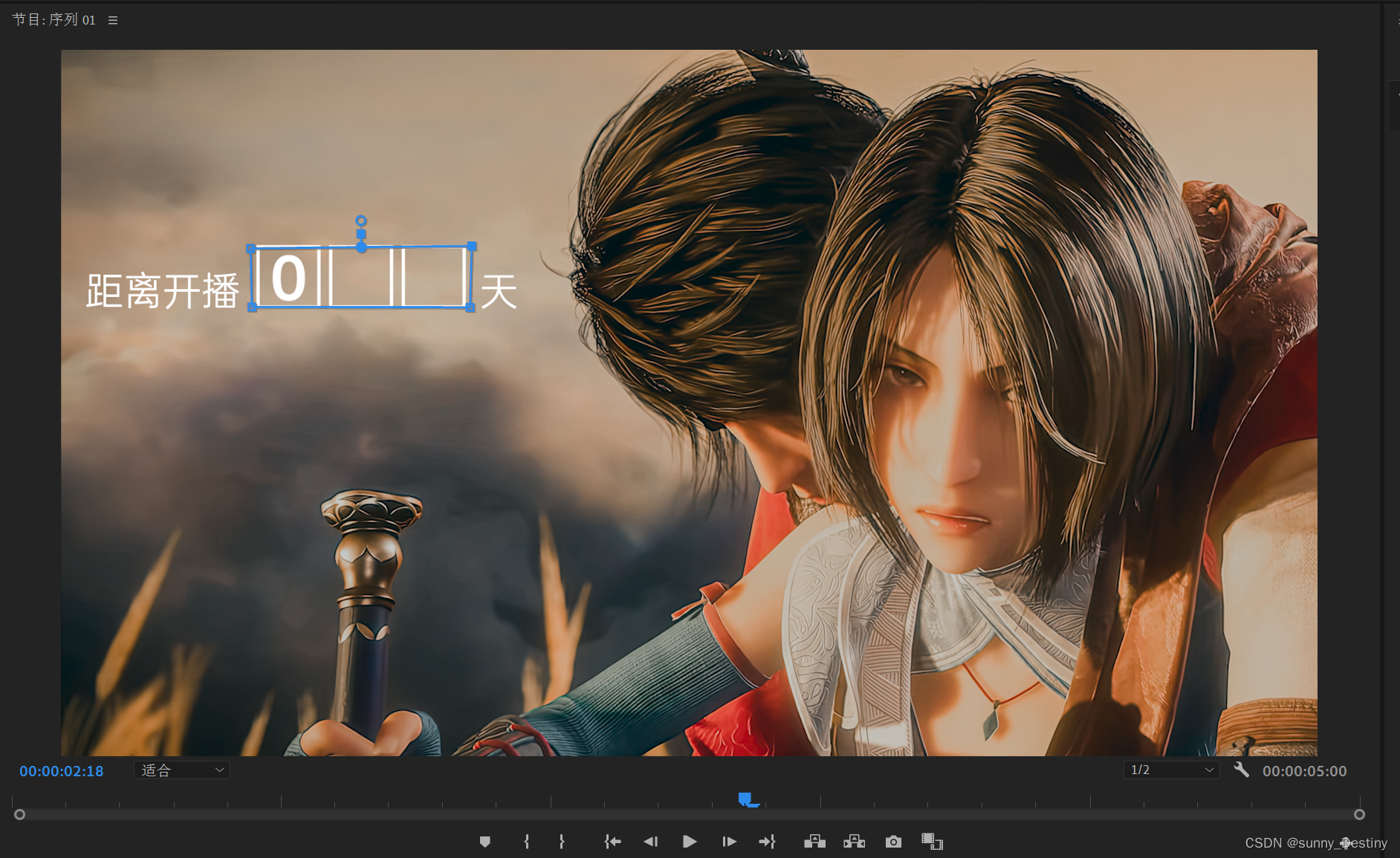This screenshot has height=858, width=1400.
Task: Click the Mark In button
Action: [527, 842]
